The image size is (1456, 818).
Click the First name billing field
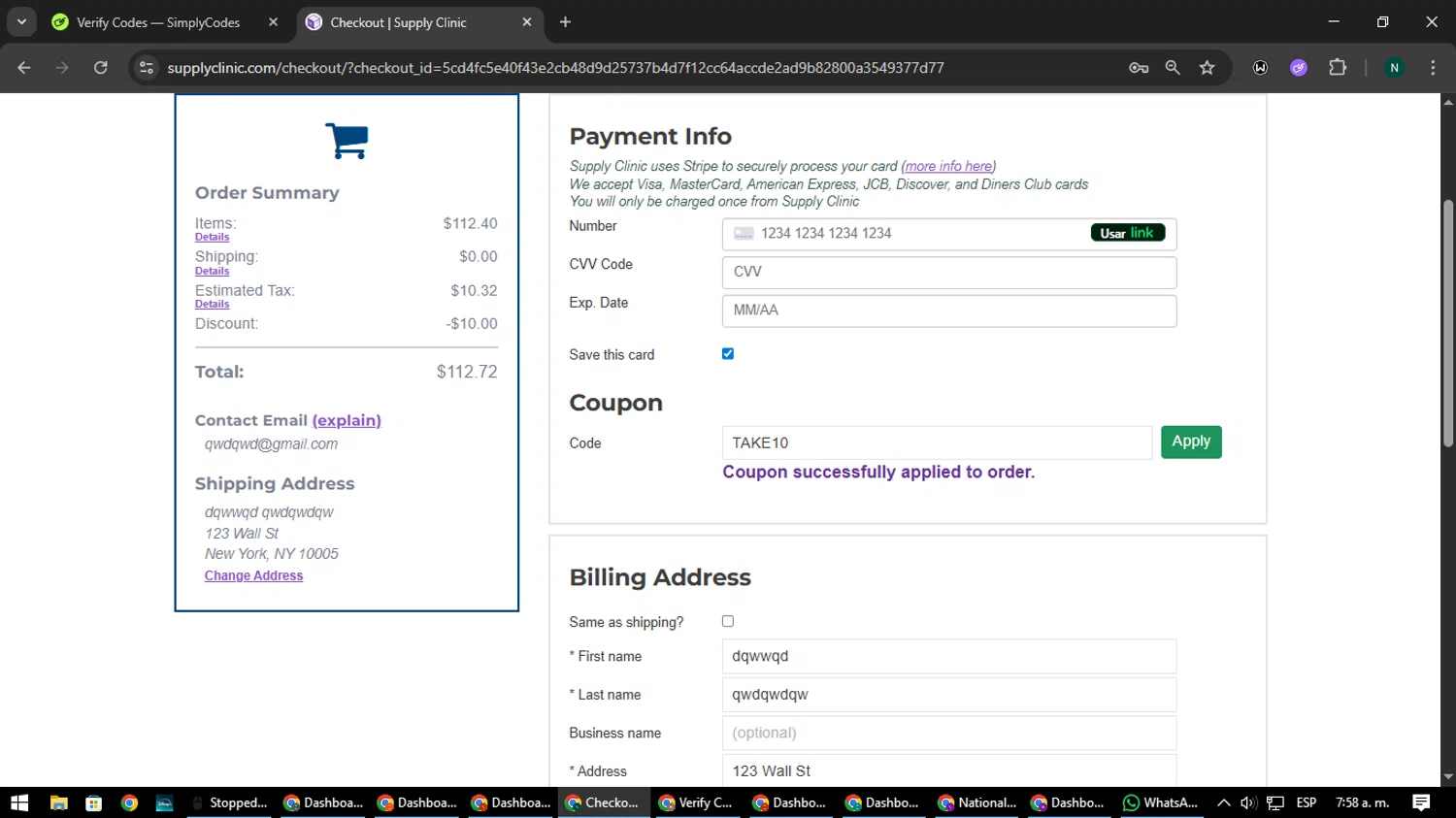(949, 656)
